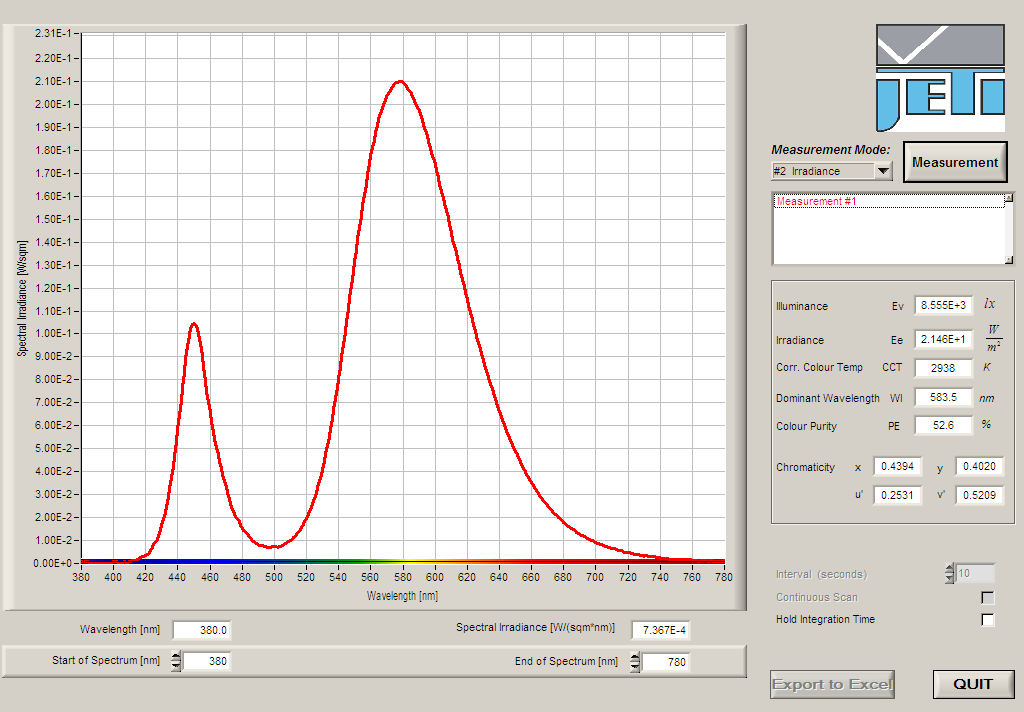Click the End of Spectrum value field
This screenshot has height=712, width=1024.
pos(665,661)
